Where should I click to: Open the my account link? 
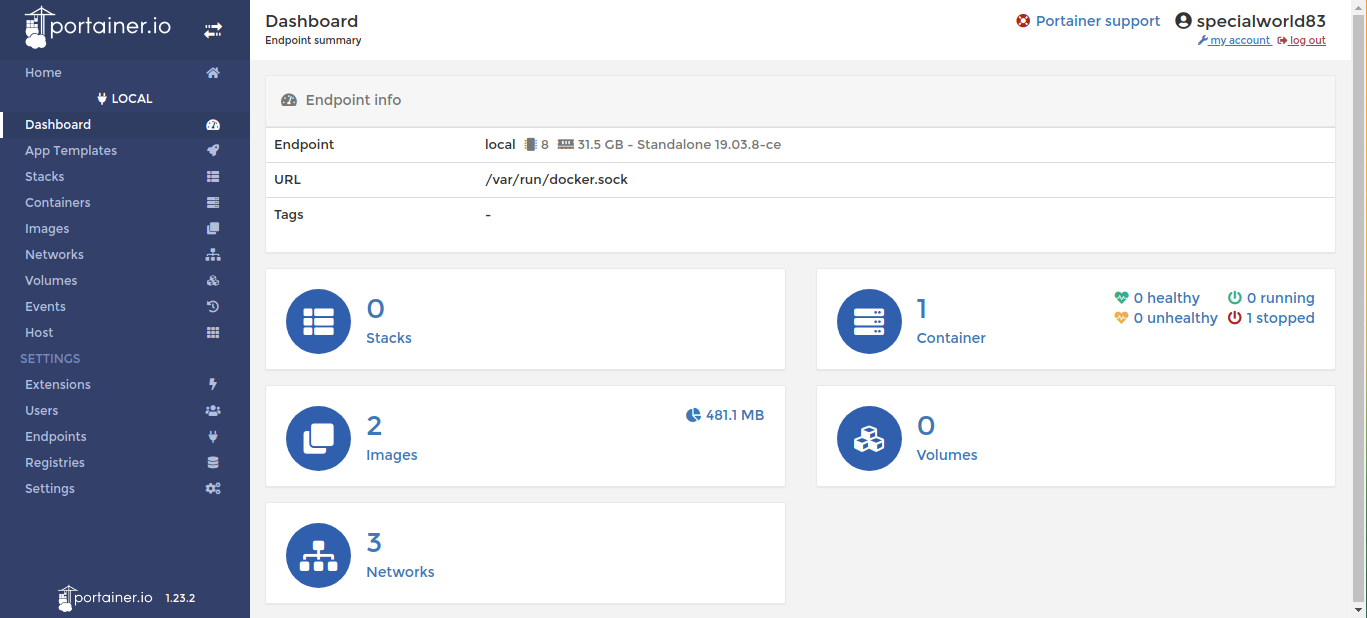coord(1239,41)
